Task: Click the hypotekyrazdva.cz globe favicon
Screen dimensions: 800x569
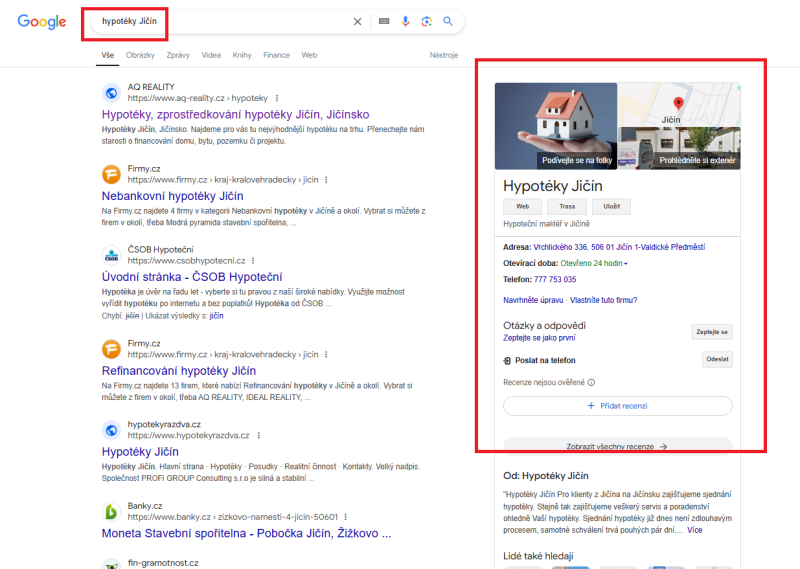Action: click(x=111, y=430)
